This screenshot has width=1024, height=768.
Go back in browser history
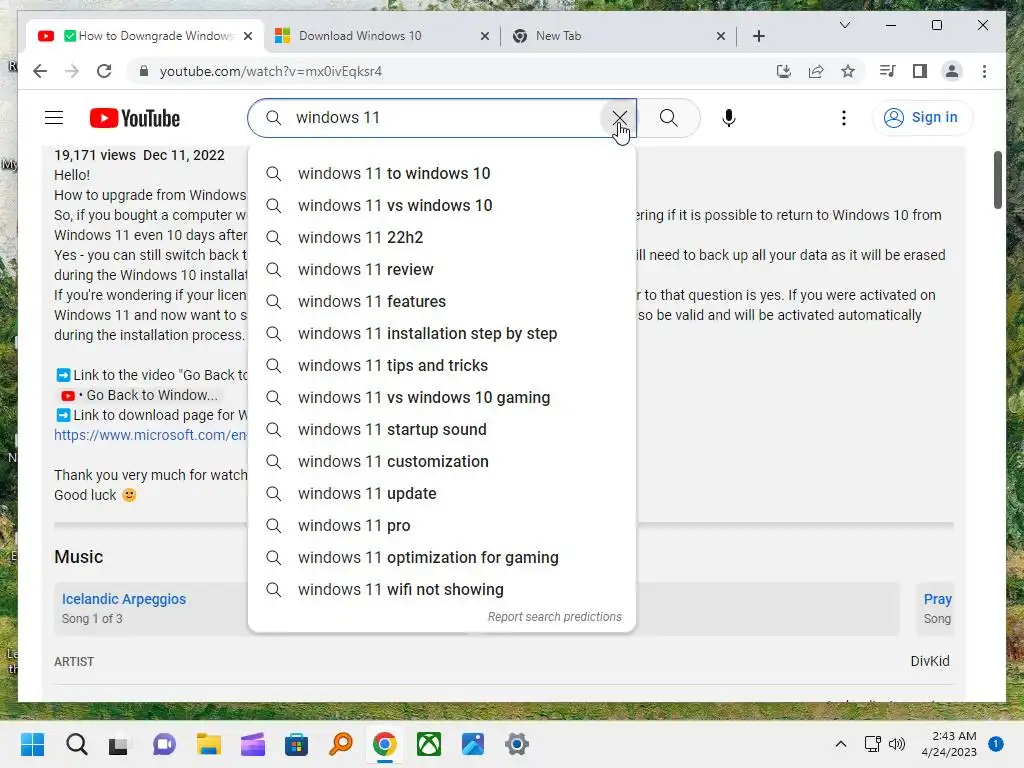click(40, 71)
